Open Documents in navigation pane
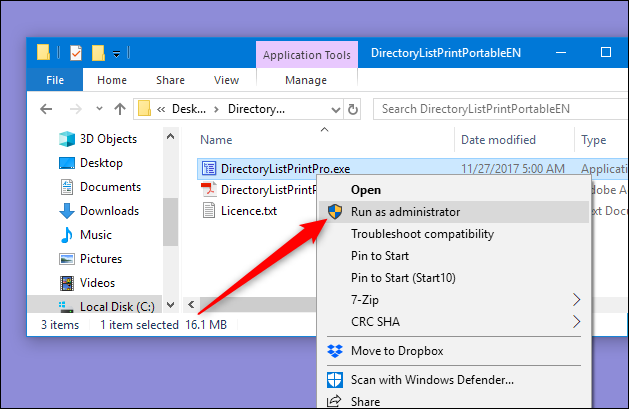Screen dimensions: 629x409 (x=110, y=187)
